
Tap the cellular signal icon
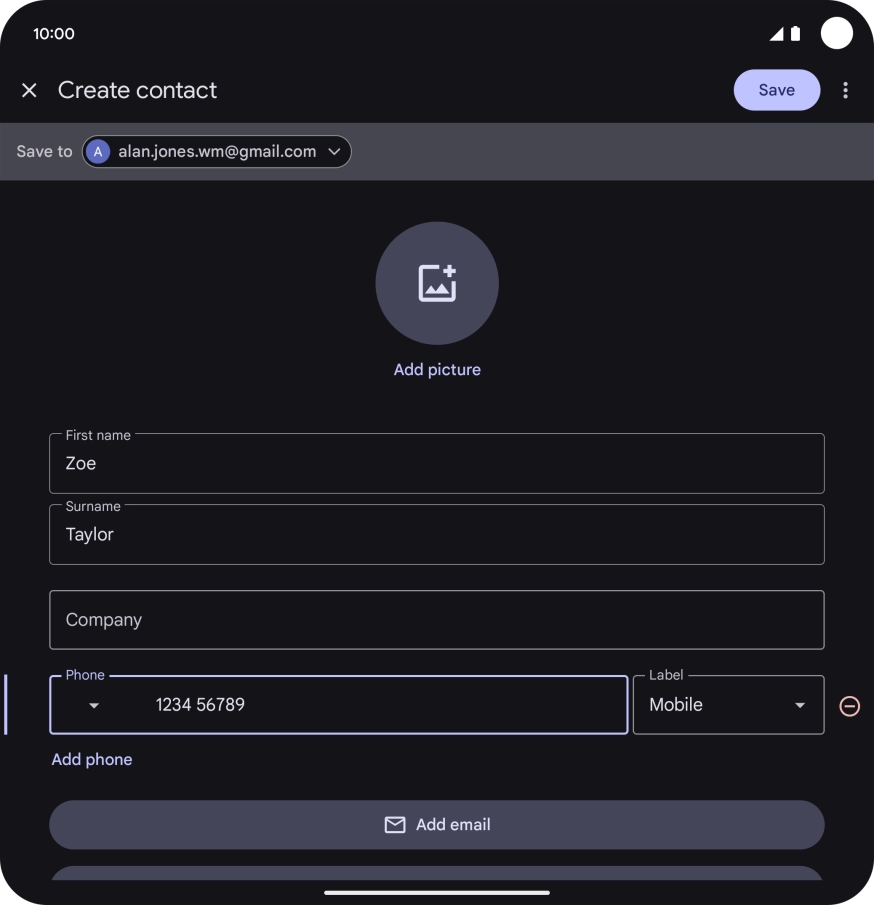pyautogui.click(x=776, y=34)
